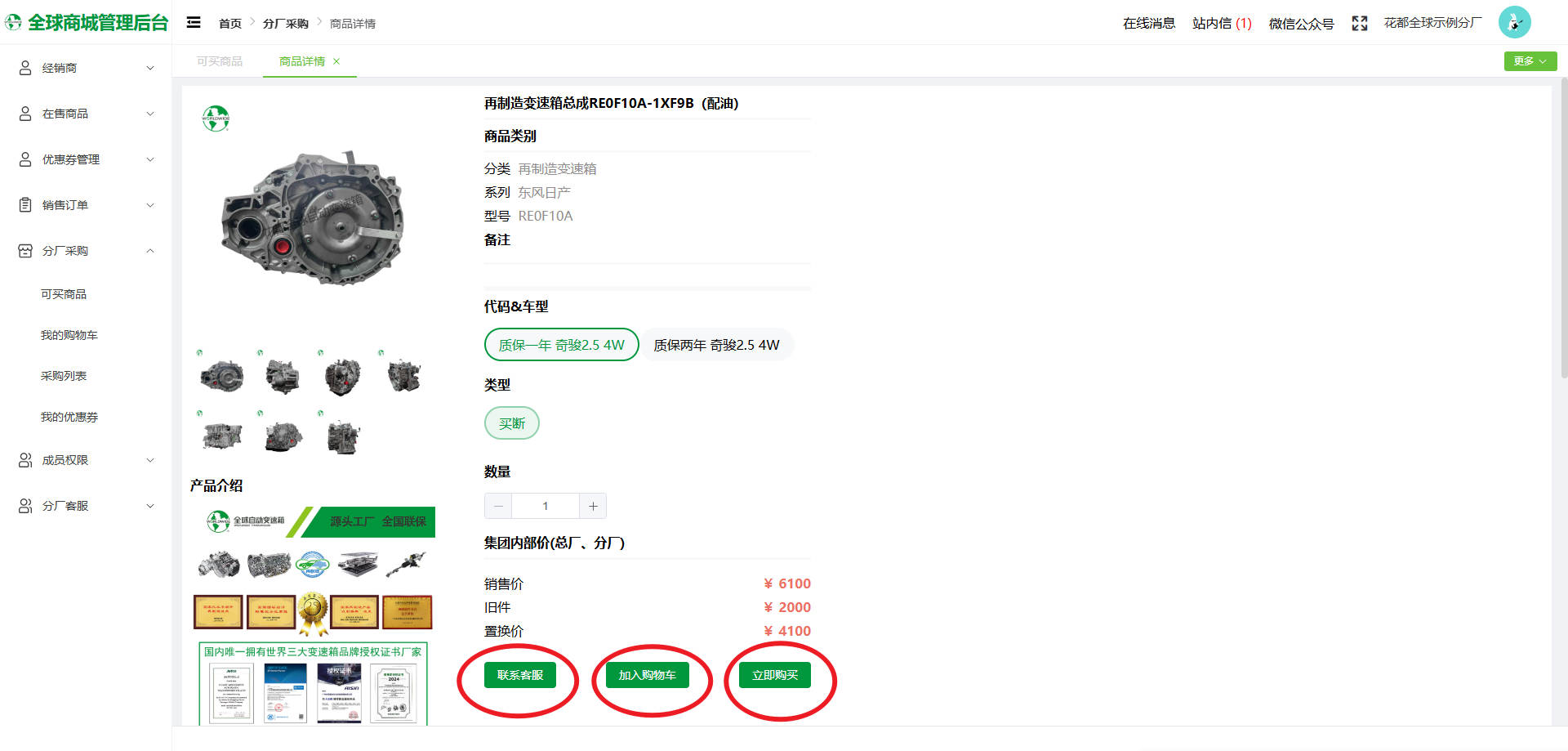Increase quantity using the plus button
1568x751 pixels.
click(x=593, y=506)
